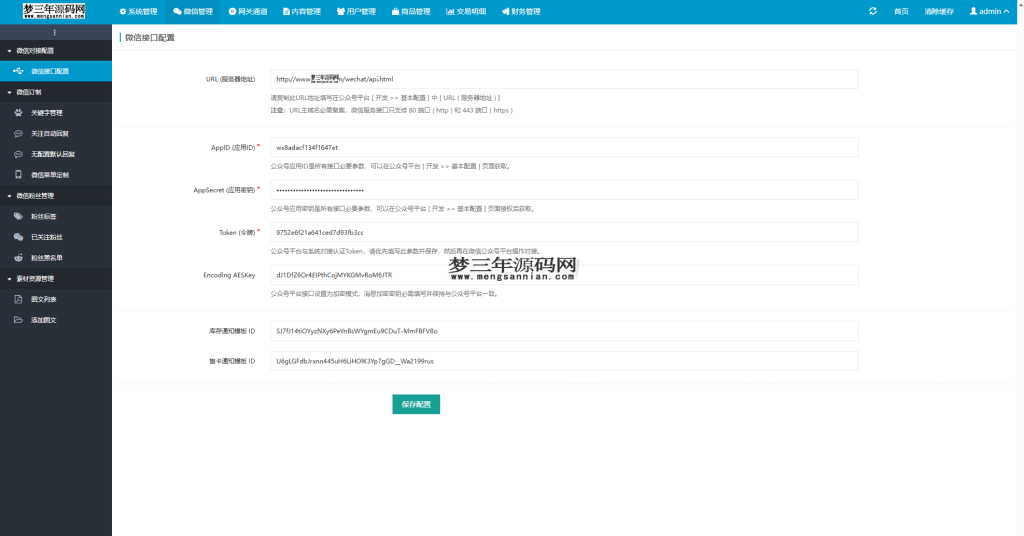Click the hint text mentioning 80 端口 and 443 端口
Image resolution: width=1024 pixels, height=536 pixels.
click(392, 110)
